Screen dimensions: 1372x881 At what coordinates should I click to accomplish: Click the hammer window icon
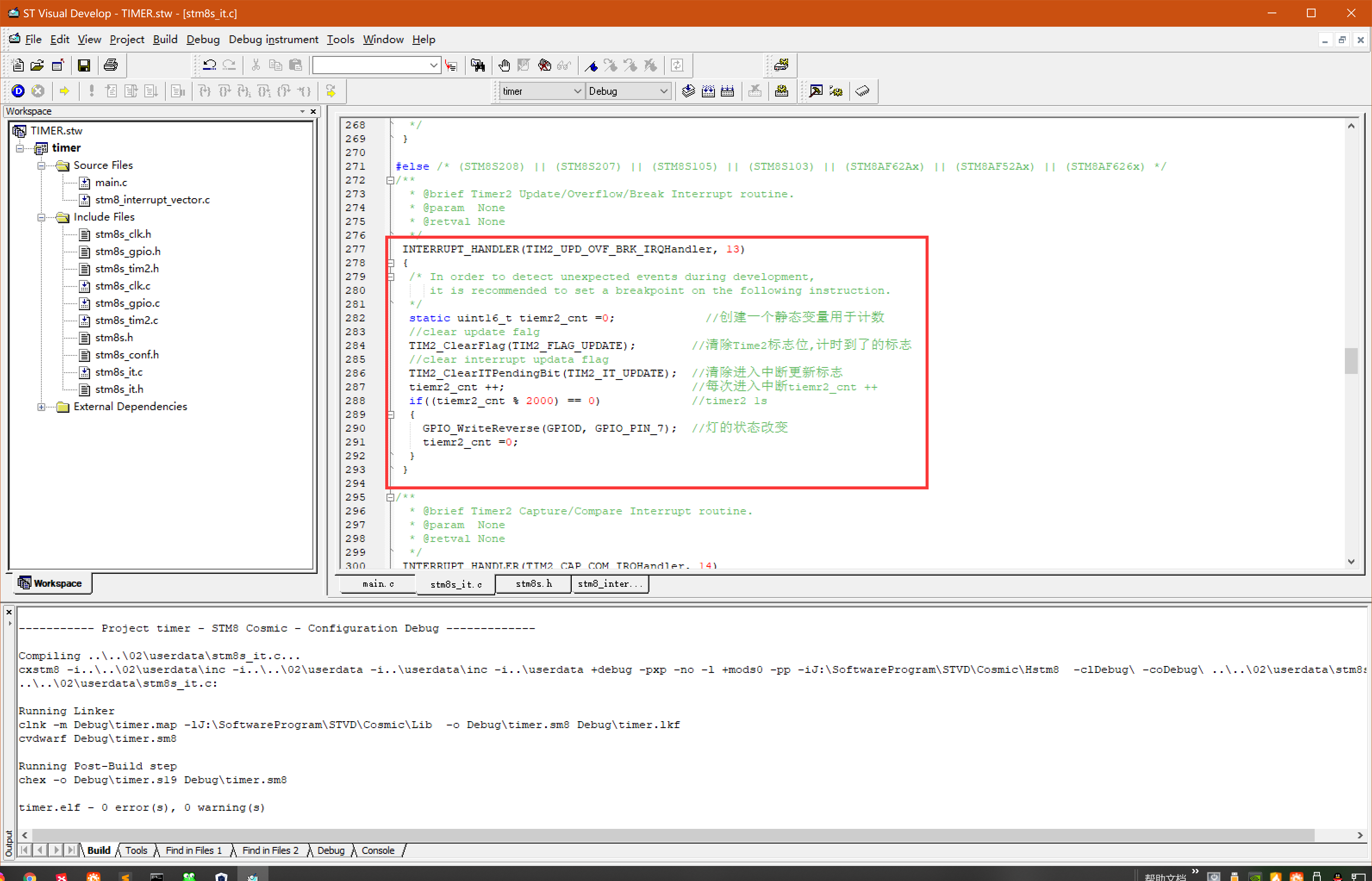click(816, 91)
